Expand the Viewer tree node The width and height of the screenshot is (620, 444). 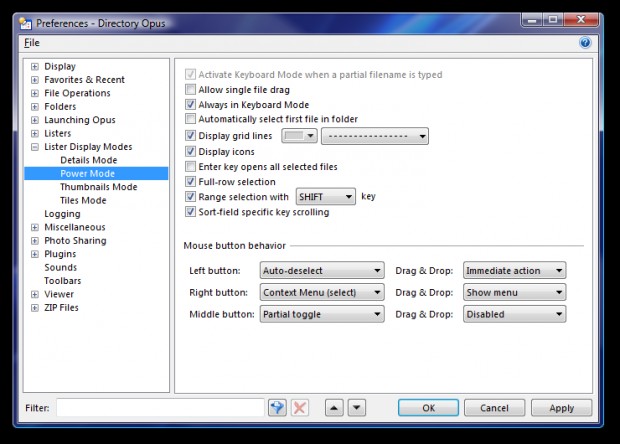point(35,294)
